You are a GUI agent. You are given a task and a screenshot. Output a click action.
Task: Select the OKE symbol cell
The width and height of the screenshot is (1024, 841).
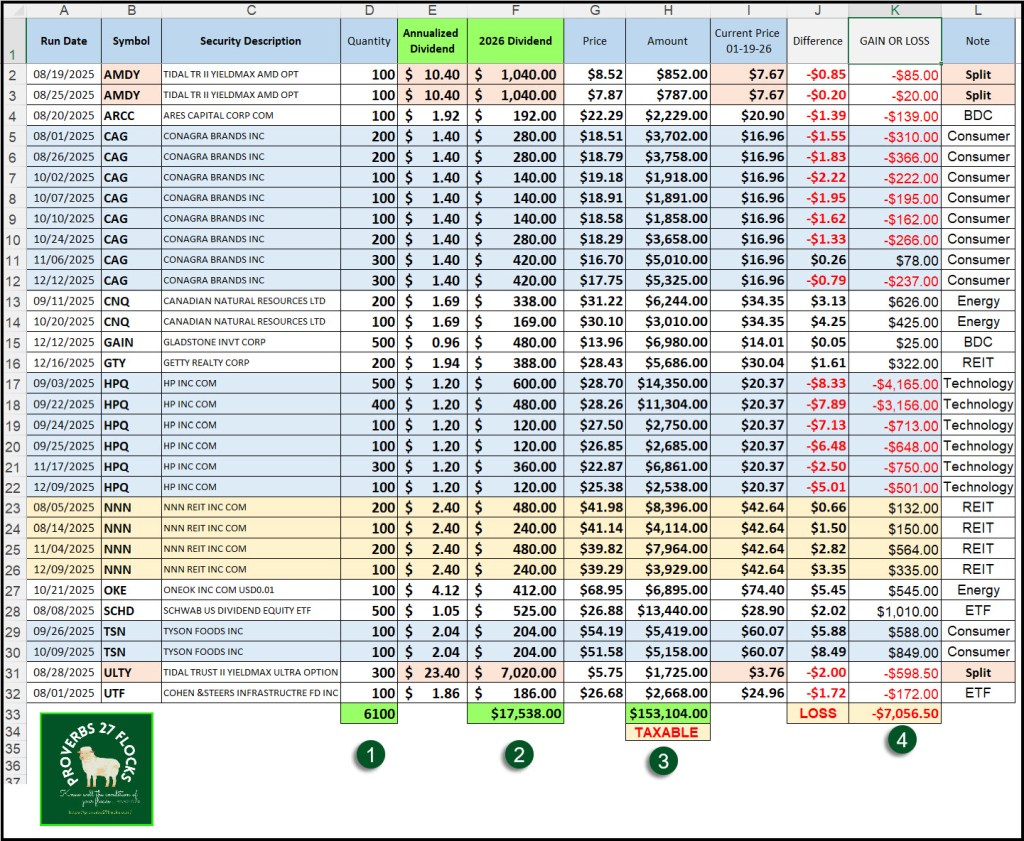click(130, 590)
